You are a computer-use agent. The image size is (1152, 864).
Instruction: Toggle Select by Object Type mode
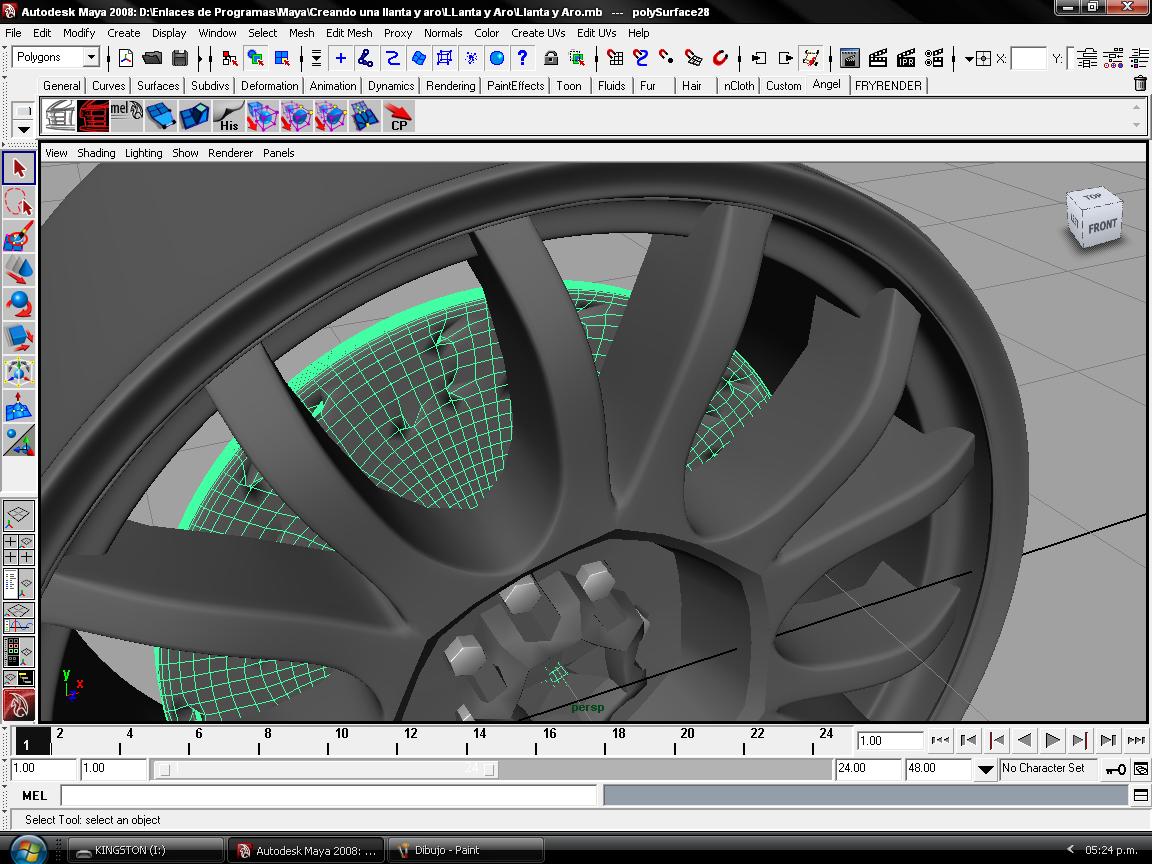click(x=256, y=58)
